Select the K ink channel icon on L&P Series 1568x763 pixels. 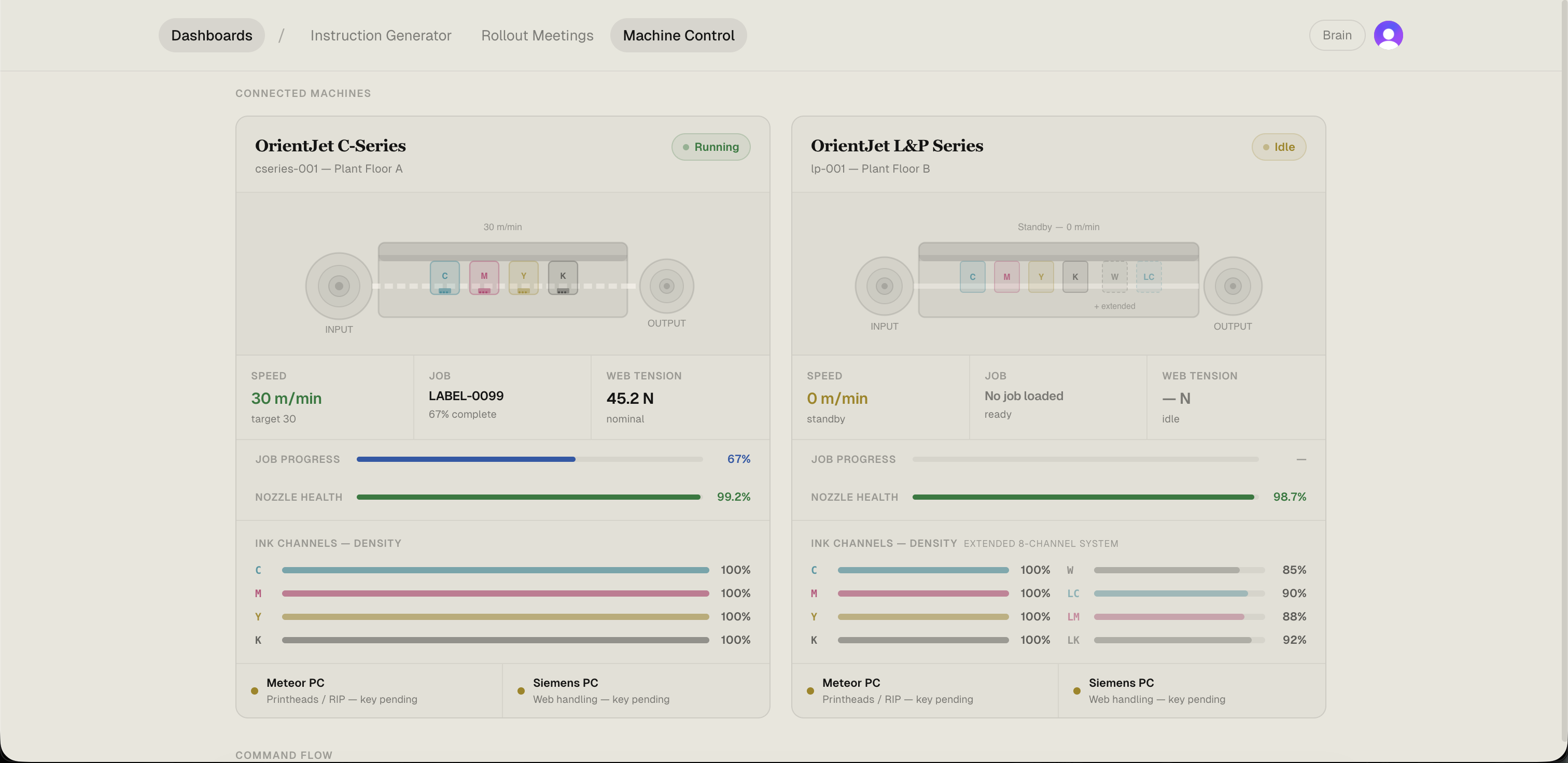(x=1074, y=277)
